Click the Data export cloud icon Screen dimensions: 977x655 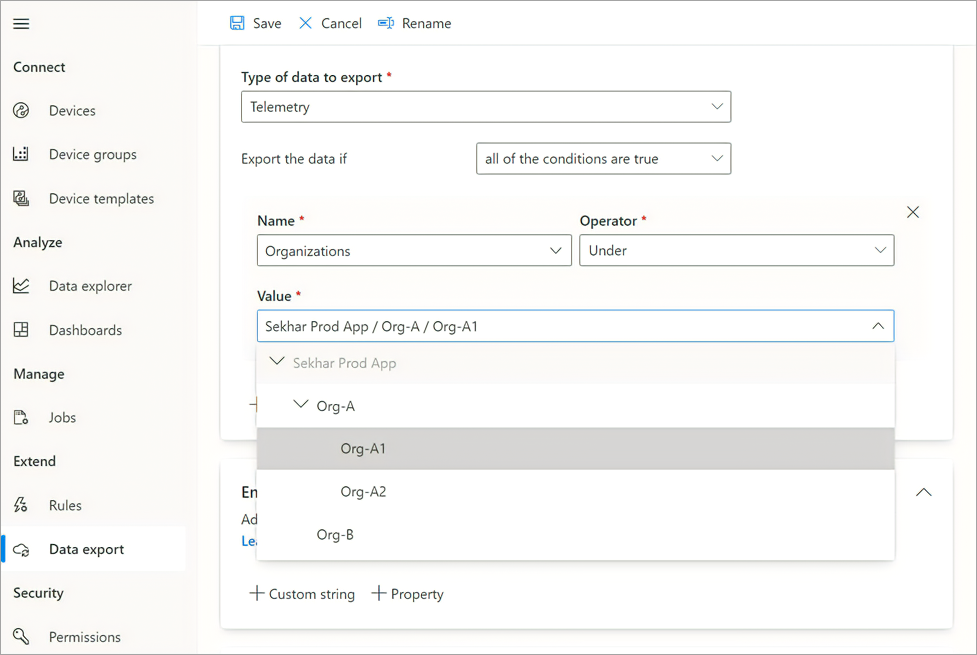coord(21,549)
